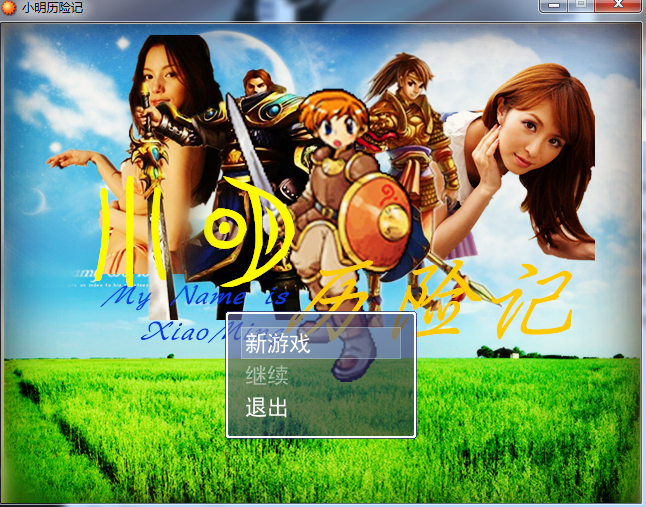Click the sun icon in the title bar
Viewport: 646px width, 507px height.
click(x=8, y=7)
